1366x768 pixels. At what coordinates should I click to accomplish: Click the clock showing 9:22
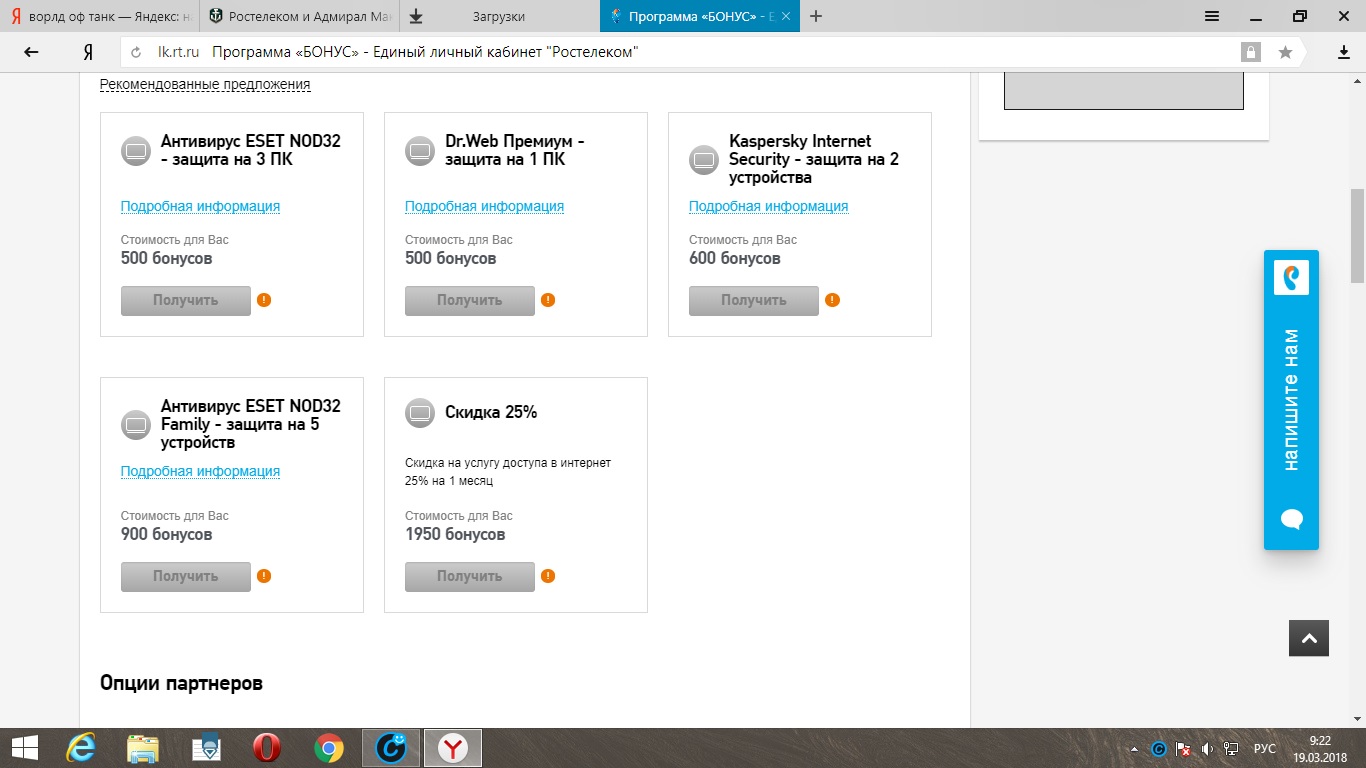coord(1320,741)
